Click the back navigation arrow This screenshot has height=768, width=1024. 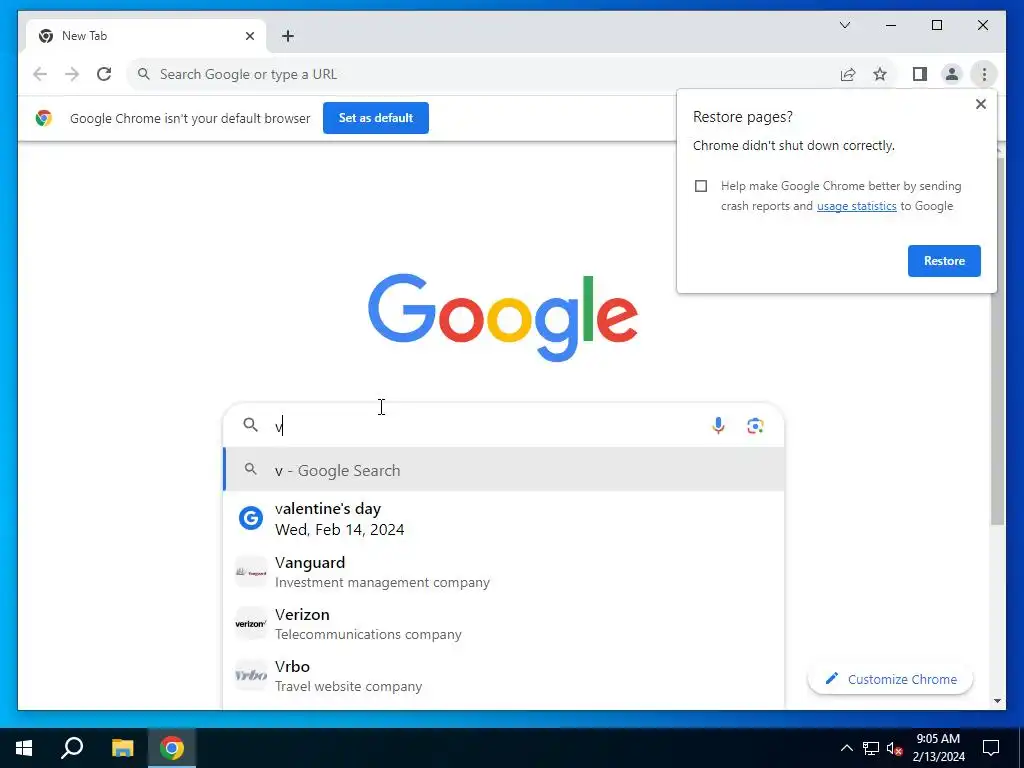pos(40,74)
